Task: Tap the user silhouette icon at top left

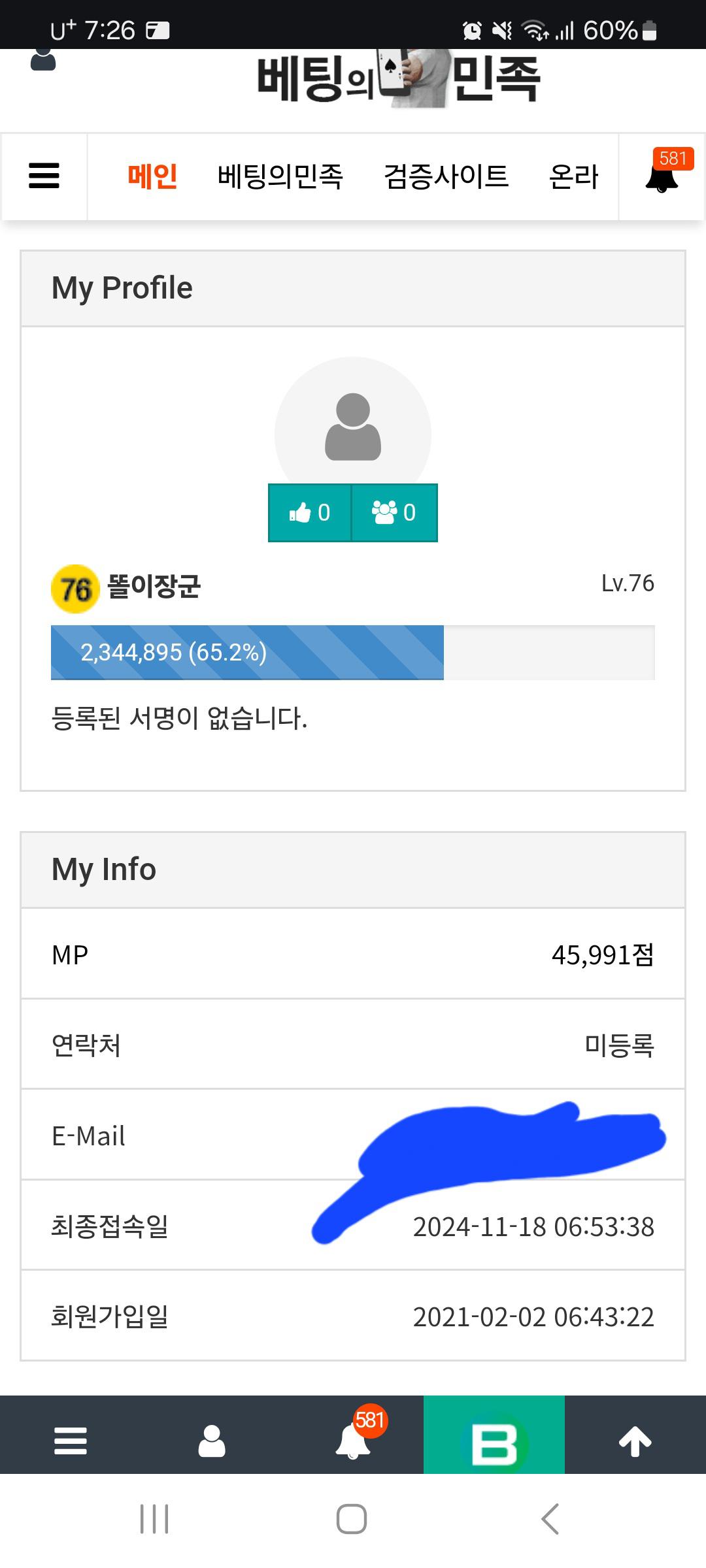Action: [x=43, y=59]
